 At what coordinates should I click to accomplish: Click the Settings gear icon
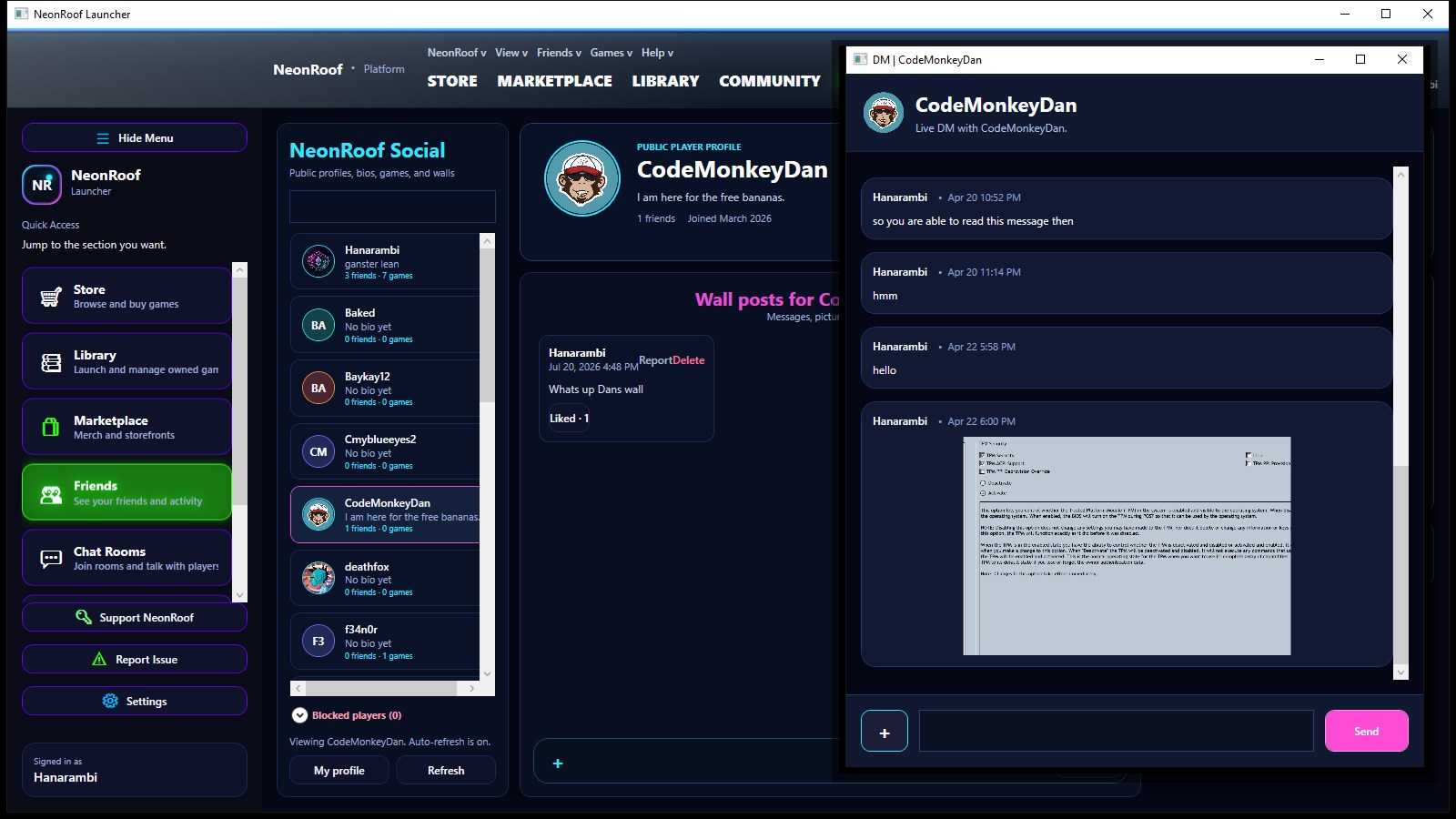(x=110, y=701)
